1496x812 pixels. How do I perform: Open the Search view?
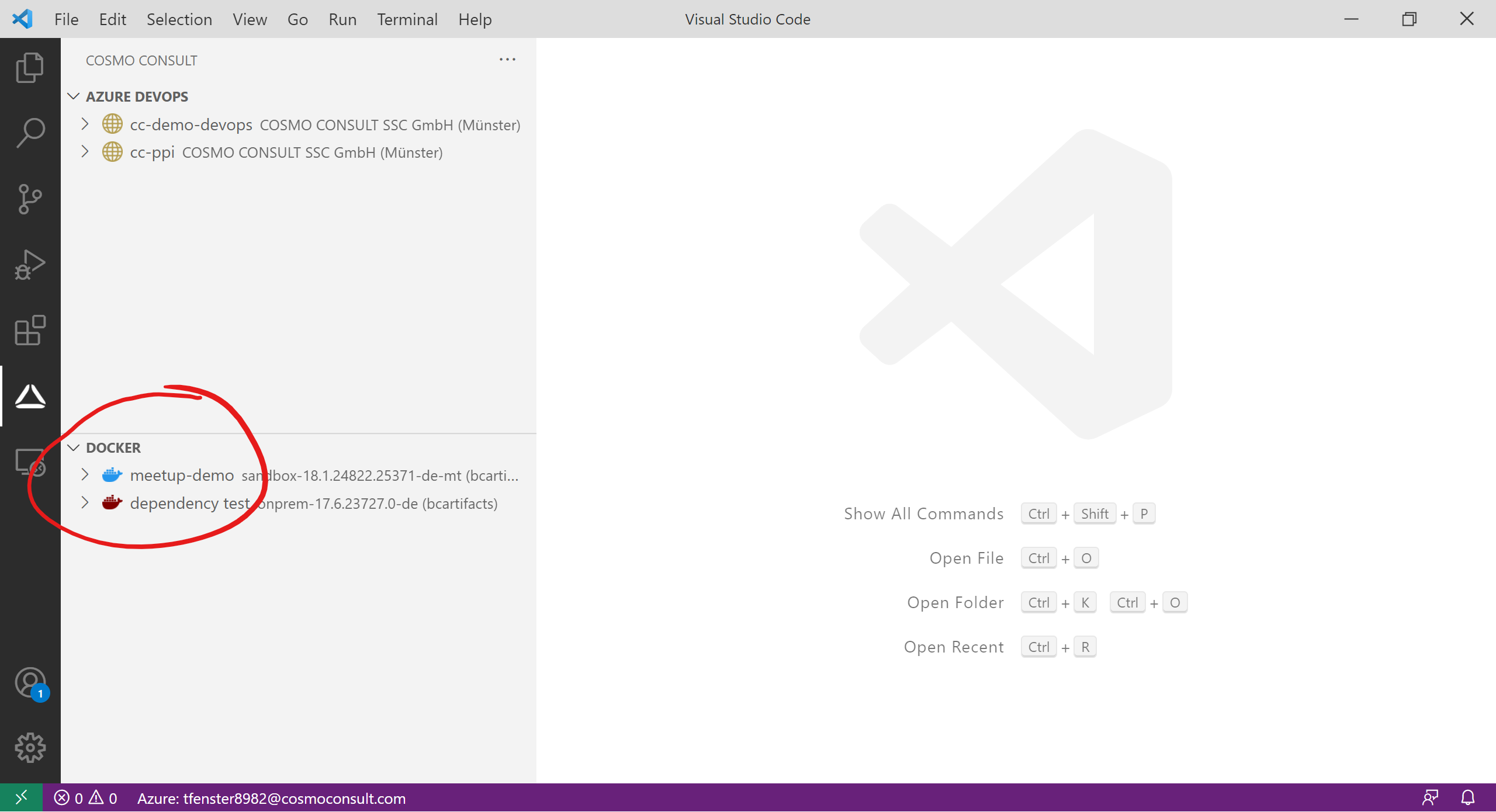[x=30, y=133]
